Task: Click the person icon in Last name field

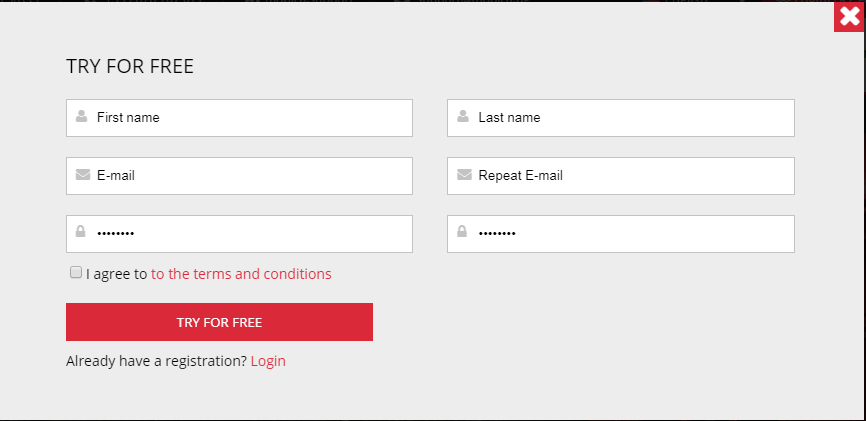Action: click(x=463, y=117)
